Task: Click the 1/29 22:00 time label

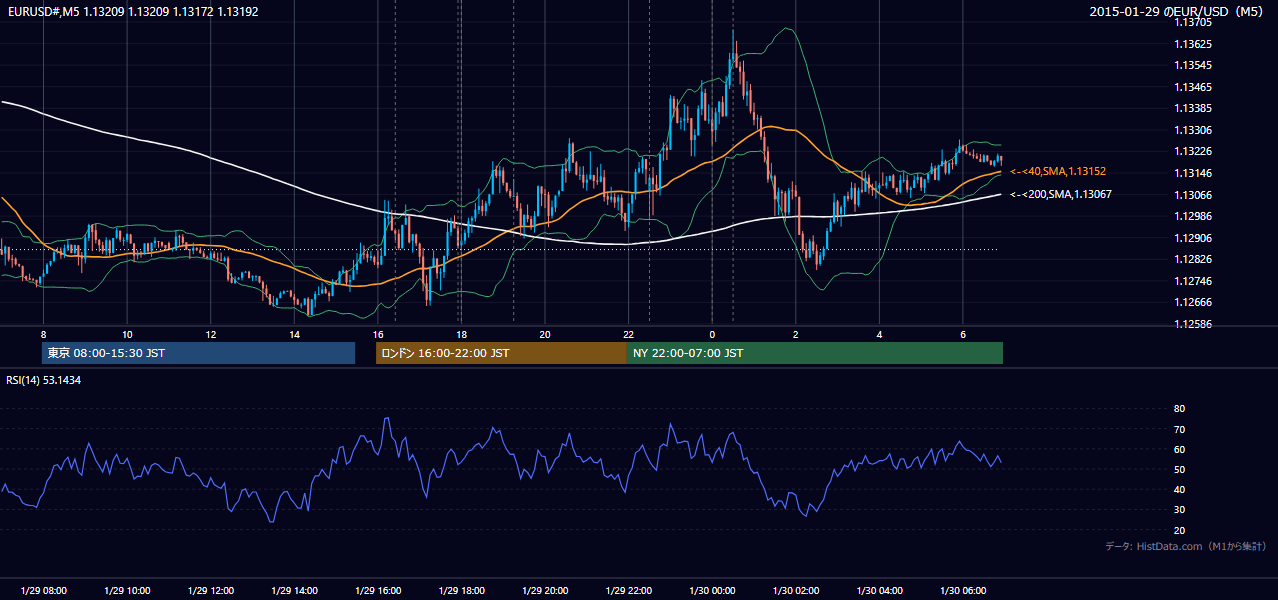Action: 629,590
